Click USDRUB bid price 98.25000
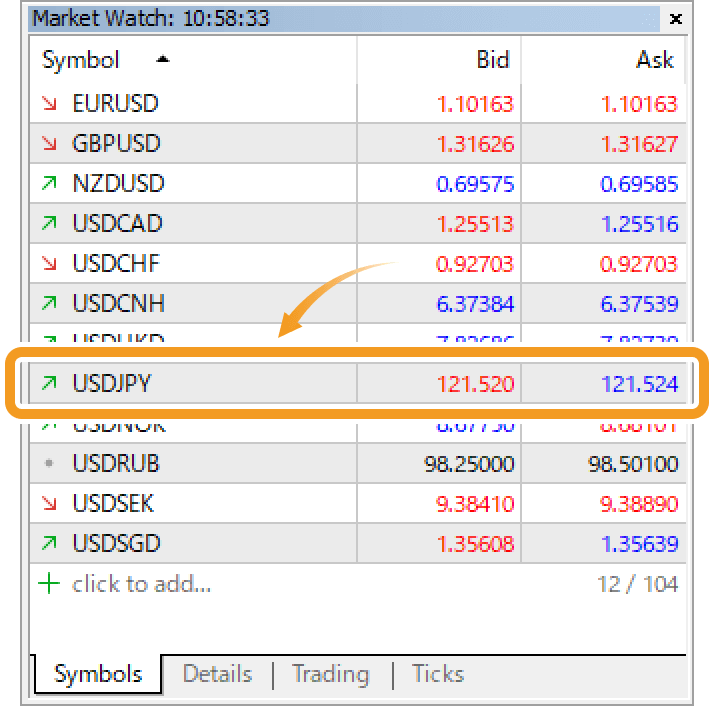The height and width of the screenshot is (706, 714). tap(469, 465)
